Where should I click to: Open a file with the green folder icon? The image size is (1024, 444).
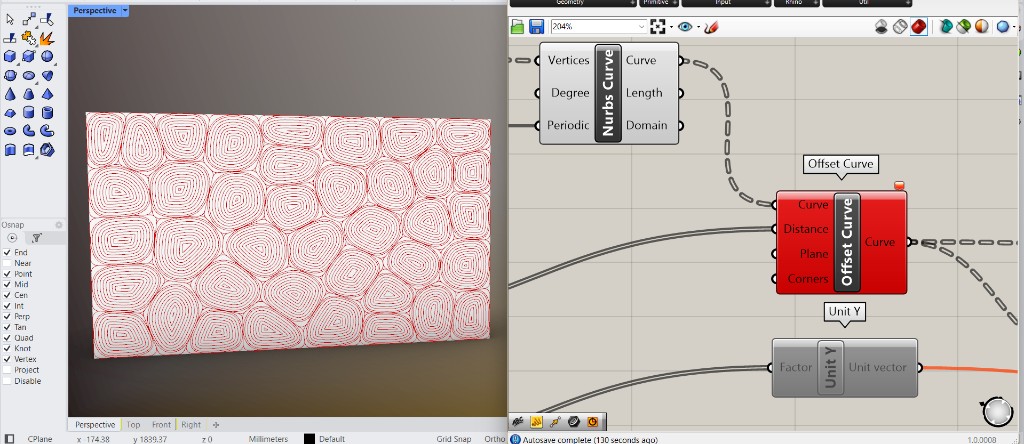(x=517, y=27)
